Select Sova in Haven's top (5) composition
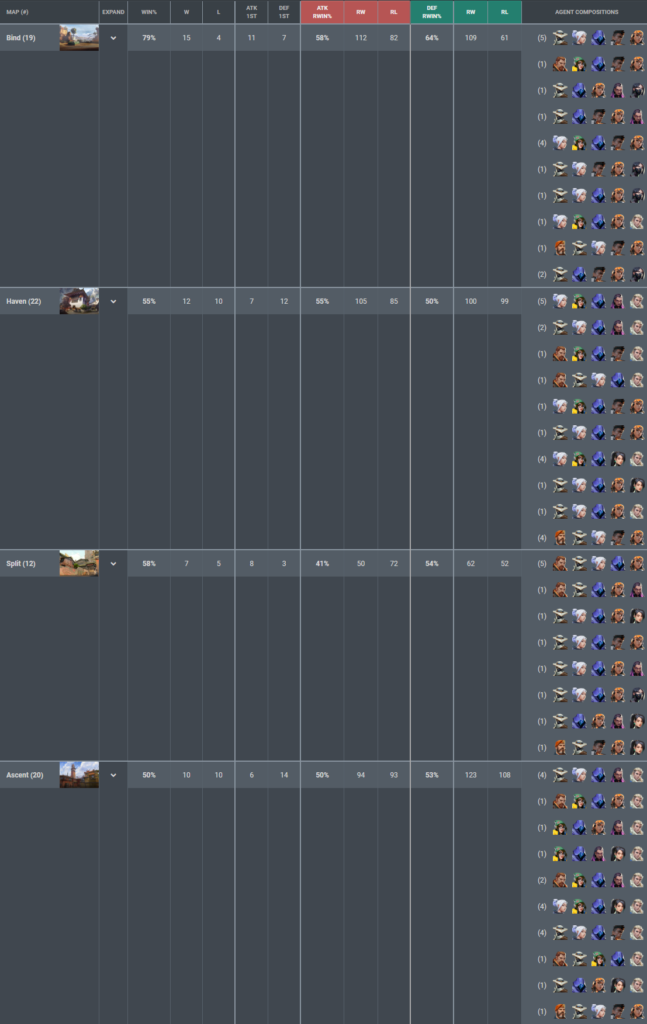The height and width of the screenshot is (1024, 647). click(637, 301)
